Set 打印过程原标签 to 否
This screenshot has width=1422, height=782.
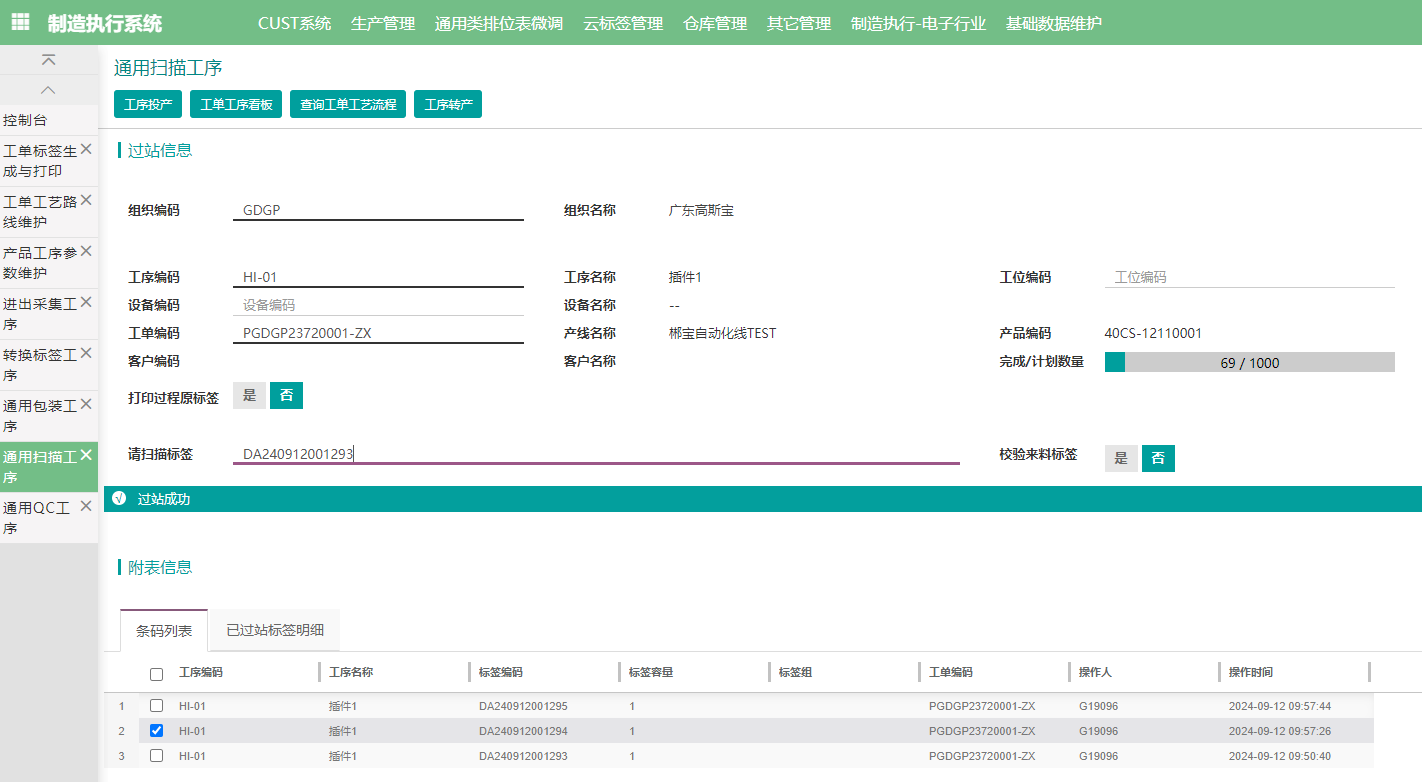tap(286, 396)
